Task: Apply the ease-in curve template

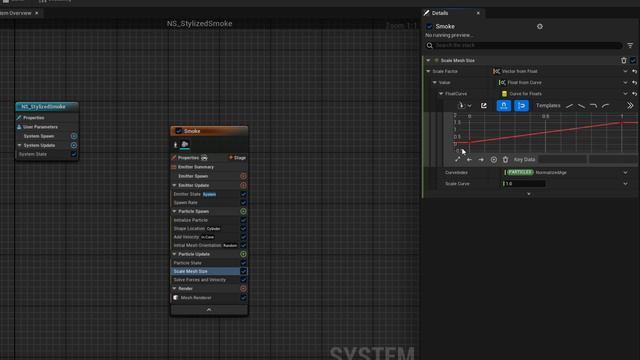Action: (x=606, y=106)
